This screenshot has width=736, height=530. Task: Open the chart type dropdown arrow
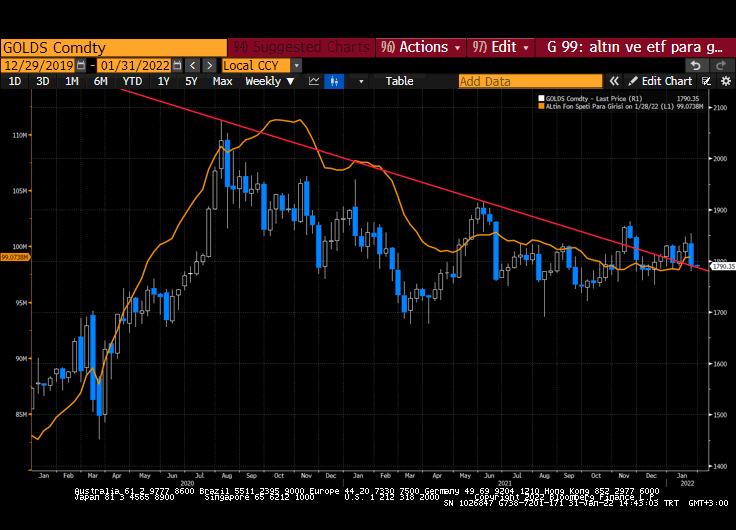click(361, 81)
